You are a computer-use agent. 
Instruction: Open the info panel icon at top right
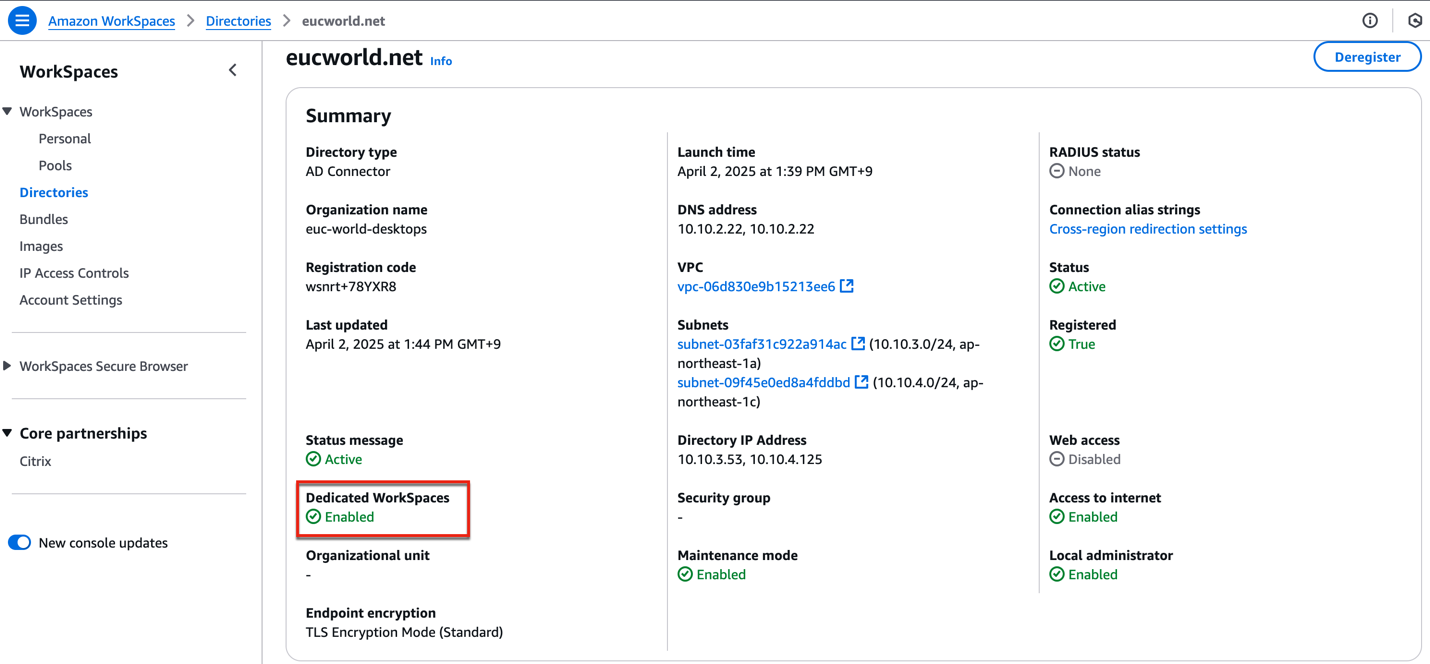[x=1370, y=20]
